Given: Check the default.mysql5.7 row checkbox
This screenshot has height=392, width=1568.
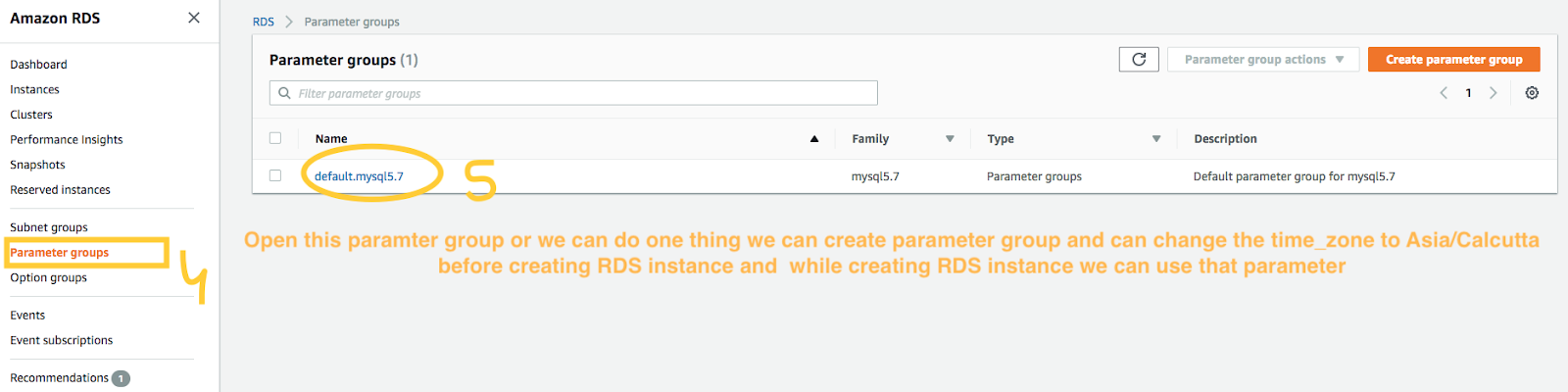Looking at the screenshot, I should point(275,175).
